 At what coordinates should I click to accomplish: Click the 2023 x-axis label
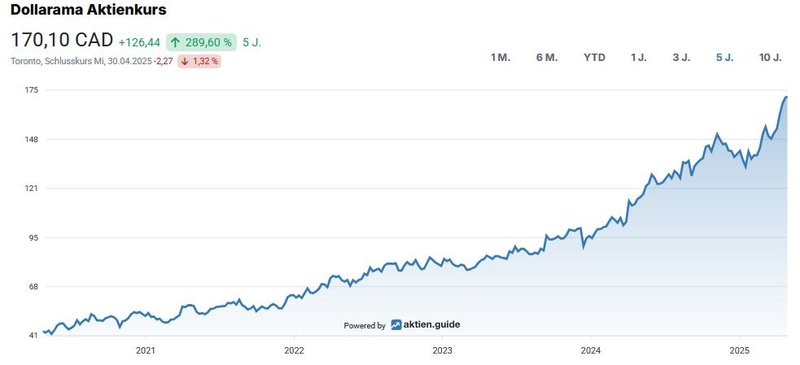442,351
